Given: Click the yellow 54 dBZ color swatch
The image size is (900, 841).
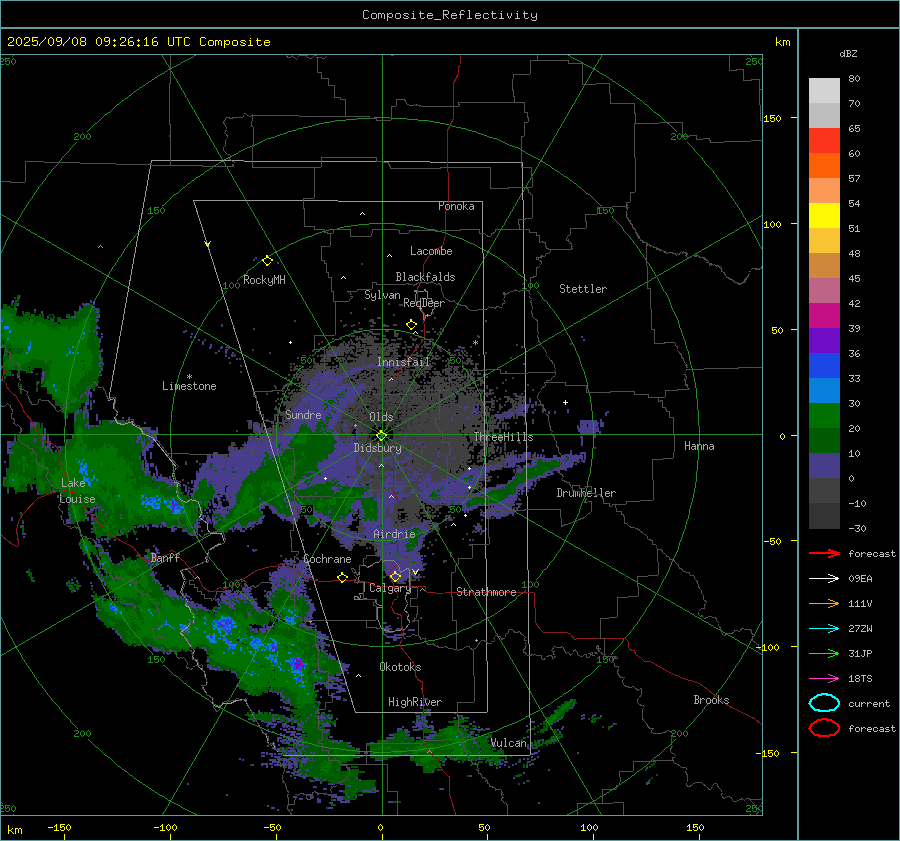Looking at the screenshot, I should (824, 215).
